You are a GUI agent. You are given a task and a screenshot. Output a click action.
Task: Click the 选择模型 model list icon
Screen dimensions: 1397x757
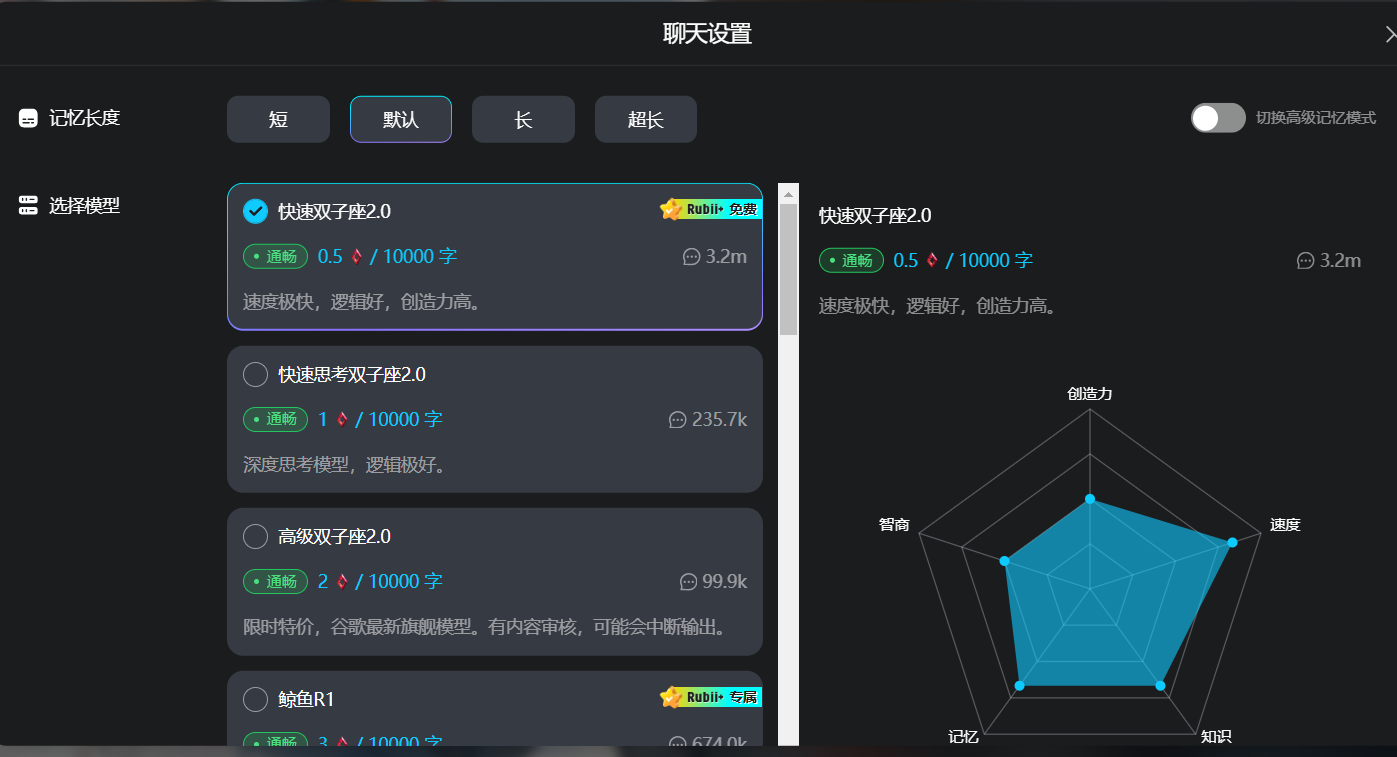coord(28,206)
